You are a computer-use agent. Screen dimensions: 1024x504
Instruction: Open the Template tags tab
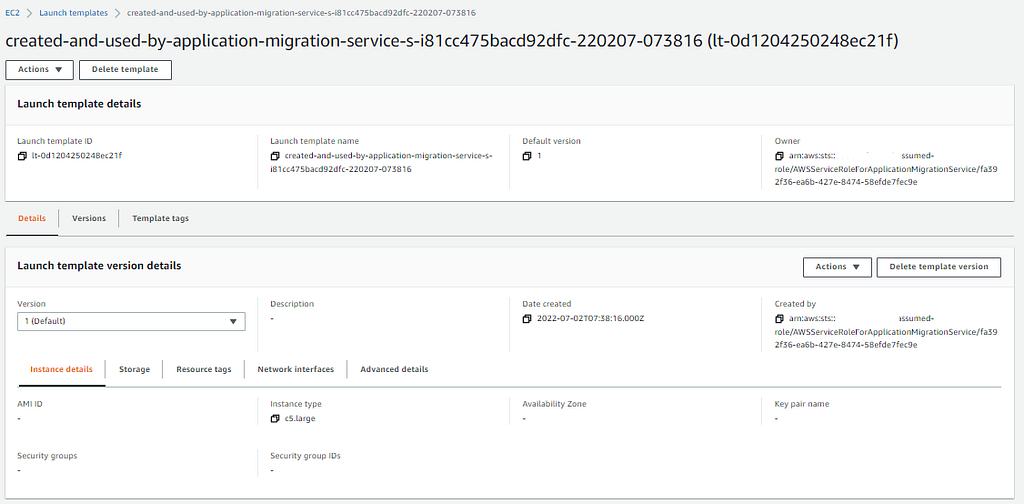161,219
